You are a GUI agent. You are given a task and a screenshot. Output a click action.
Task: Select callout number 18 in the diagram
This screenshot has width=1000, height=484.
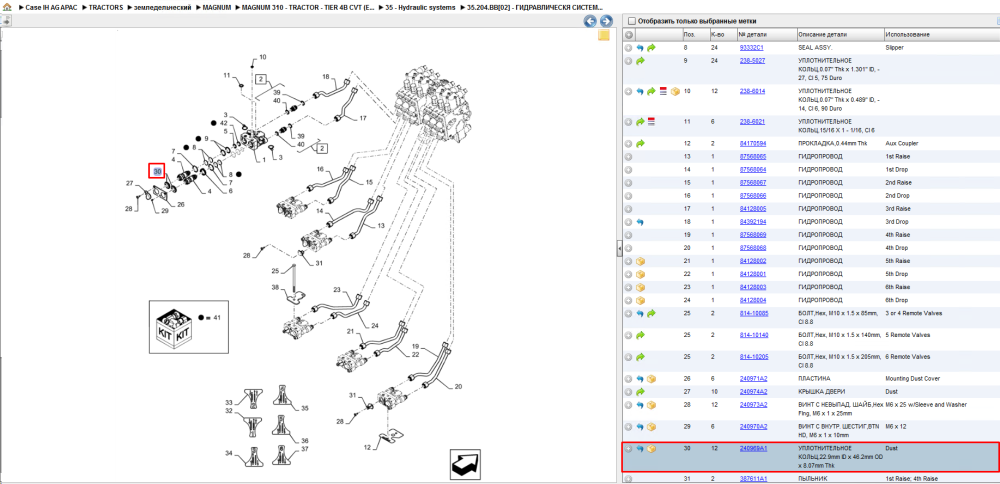[325, 77]
